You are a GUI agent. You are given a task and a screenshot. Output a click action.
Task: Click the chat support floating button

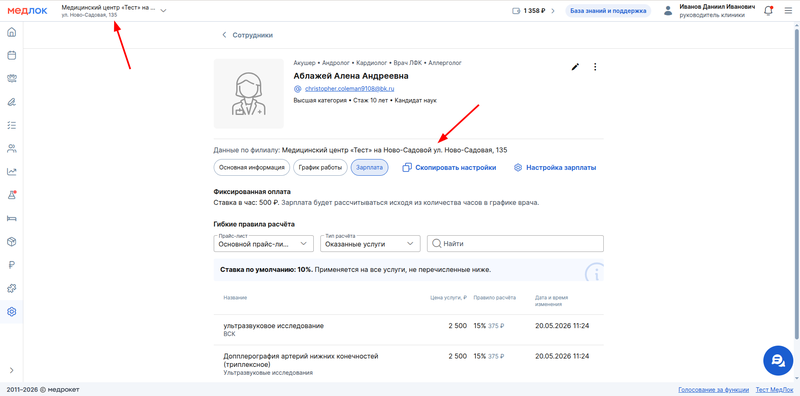[x=778, y=361]
